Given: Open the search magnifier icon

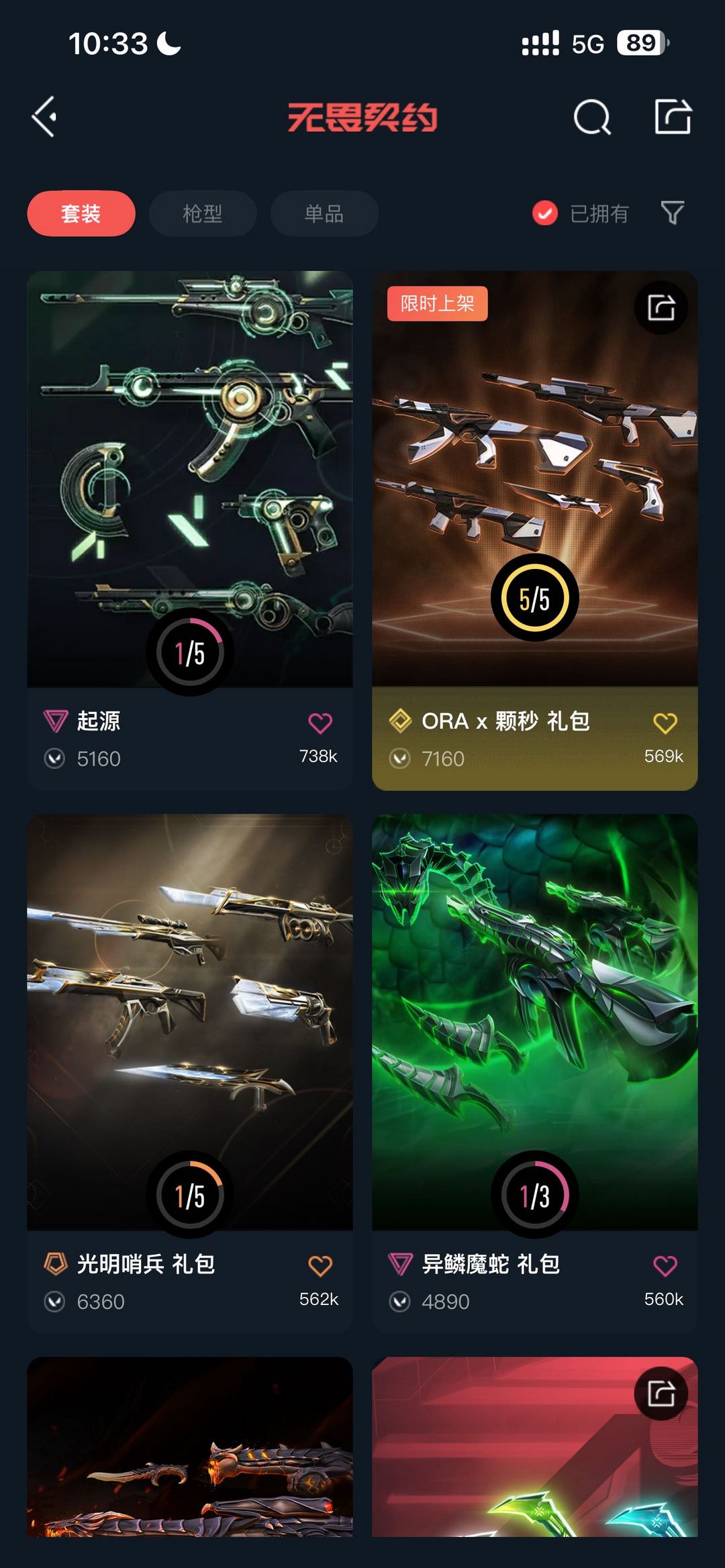Looking at the screenshot, I should pos(592,117).
